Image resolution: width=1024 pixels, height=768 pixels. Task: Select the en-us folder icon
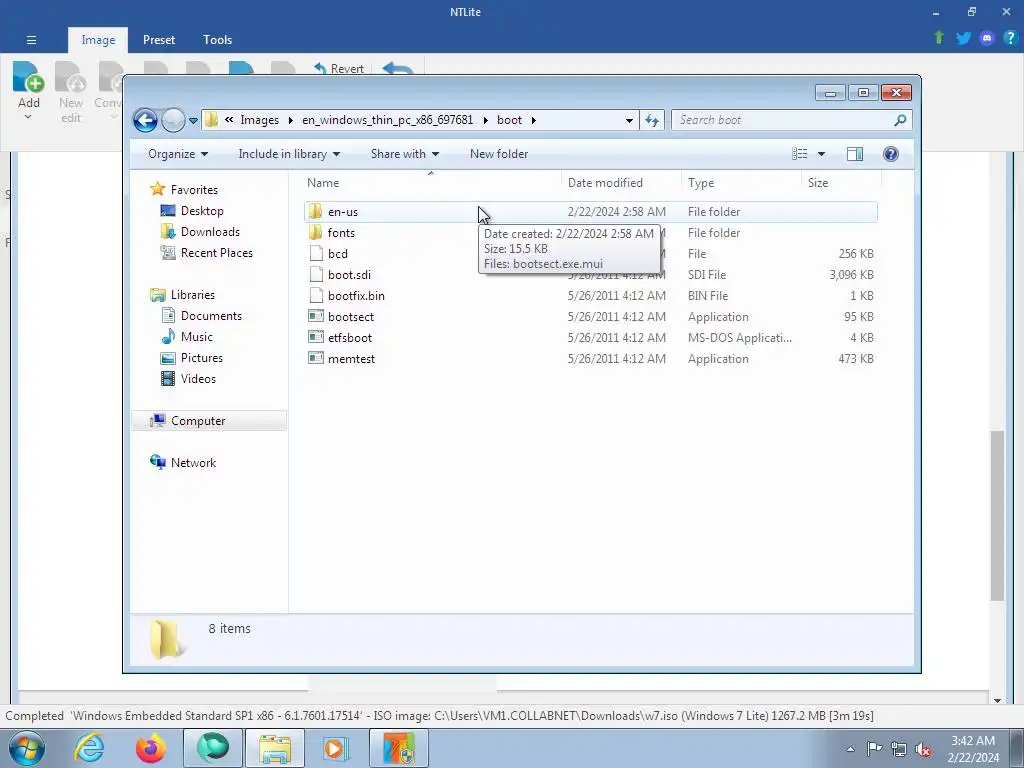pyautogui.click(x=315, y=212)
